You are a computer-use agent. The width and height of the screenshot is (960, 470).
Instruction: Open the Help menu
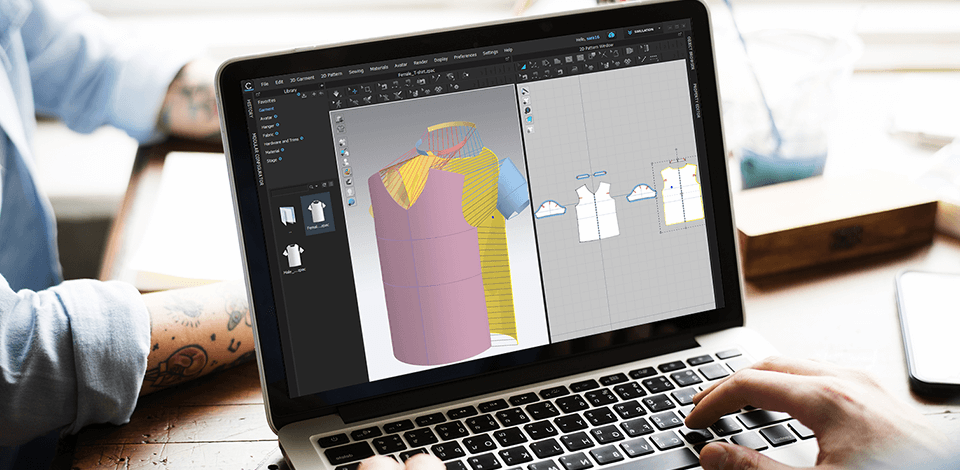click(508, 50)
